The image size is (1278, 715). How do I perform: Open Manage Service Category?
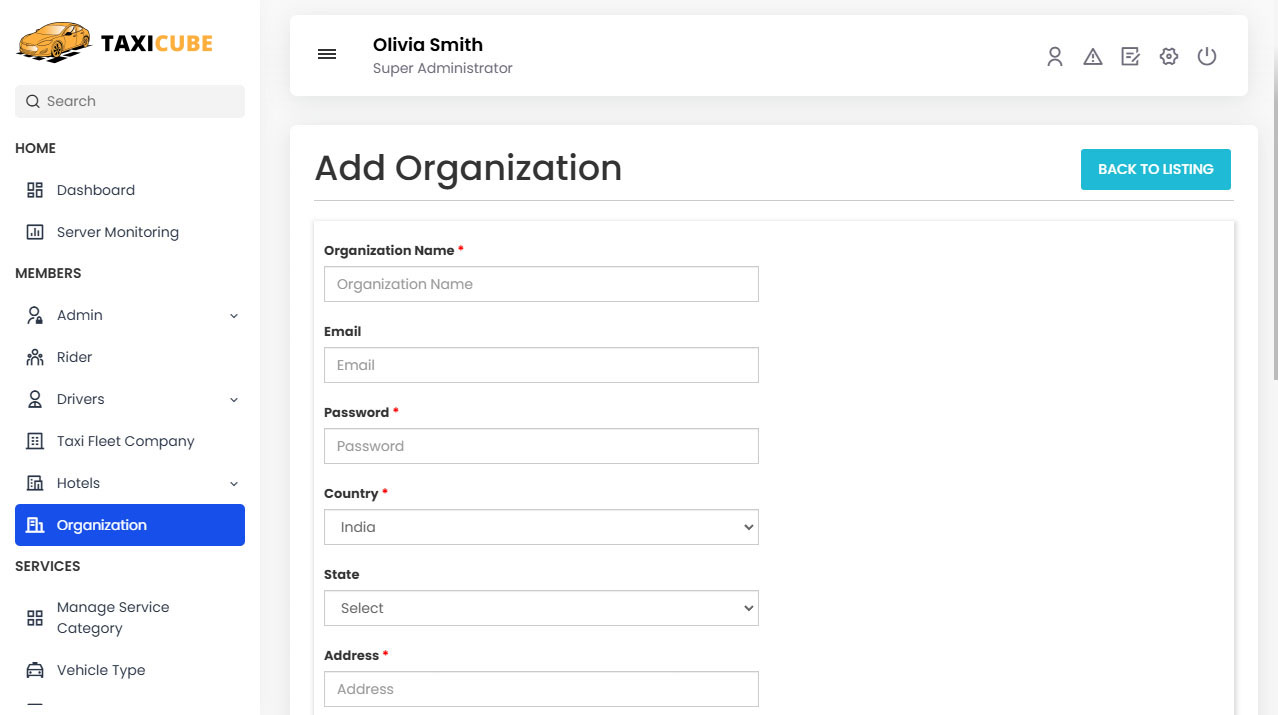click(113, 617)
